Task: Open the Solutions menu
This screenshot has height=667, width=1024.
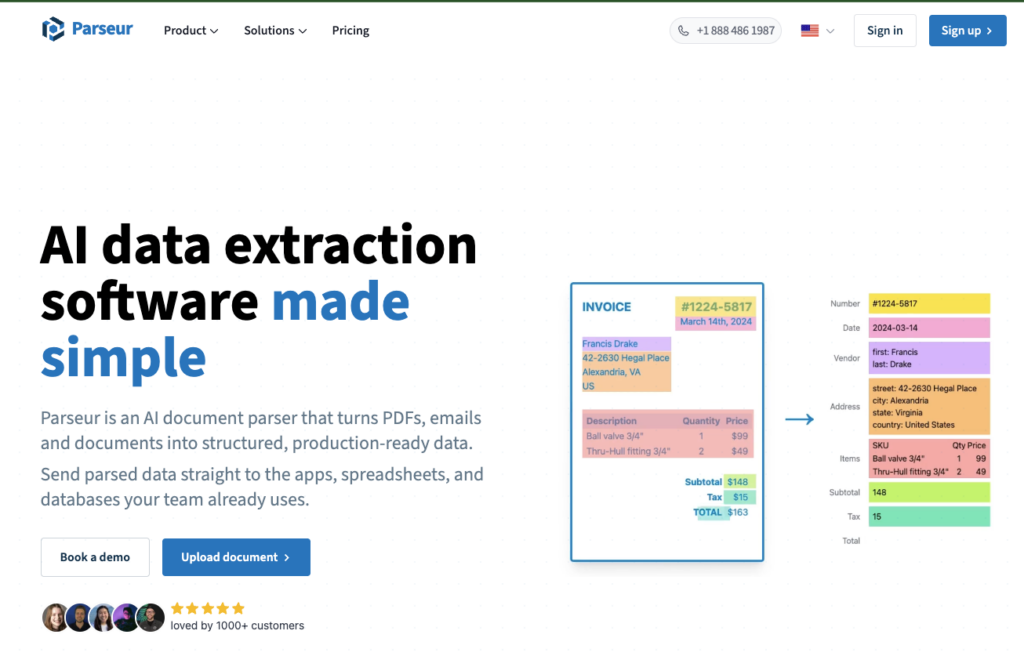Action: click(275, 31)
